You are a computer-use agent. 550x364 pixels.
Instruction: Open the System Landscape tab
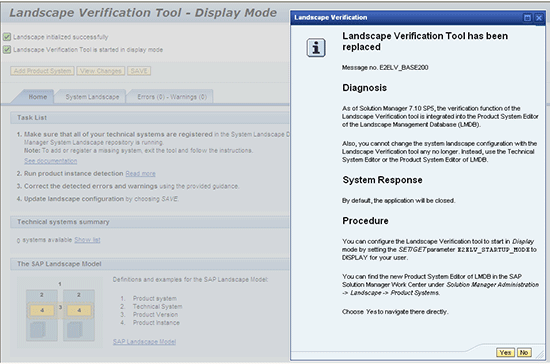92,97
